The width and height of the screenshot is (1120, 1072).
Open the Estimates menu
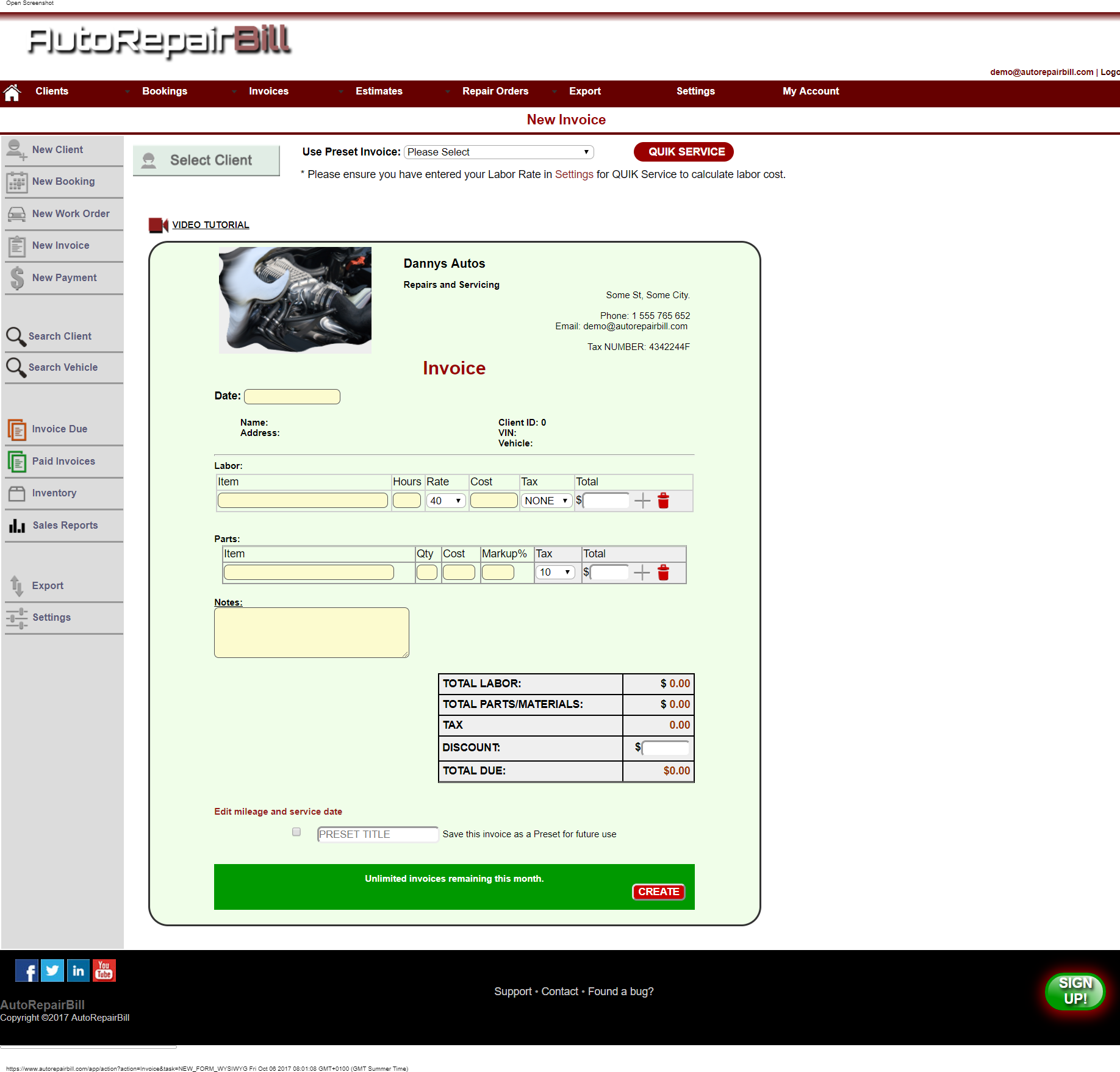pos(379,91)
